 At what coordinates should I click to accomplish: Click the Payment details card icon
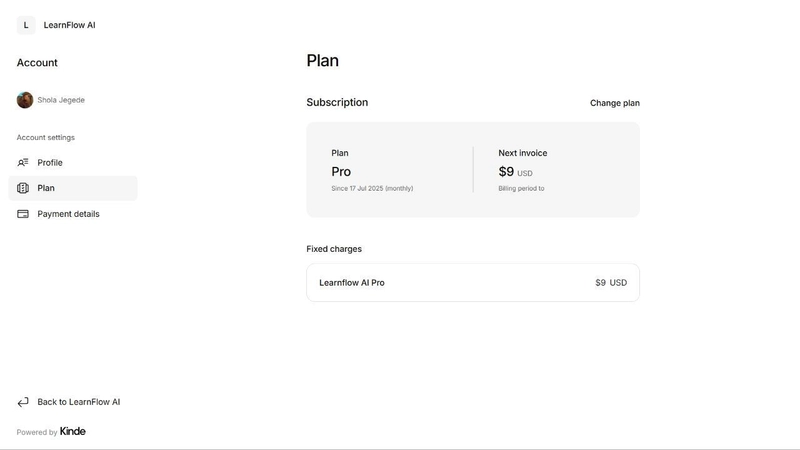tap(23, 214)
